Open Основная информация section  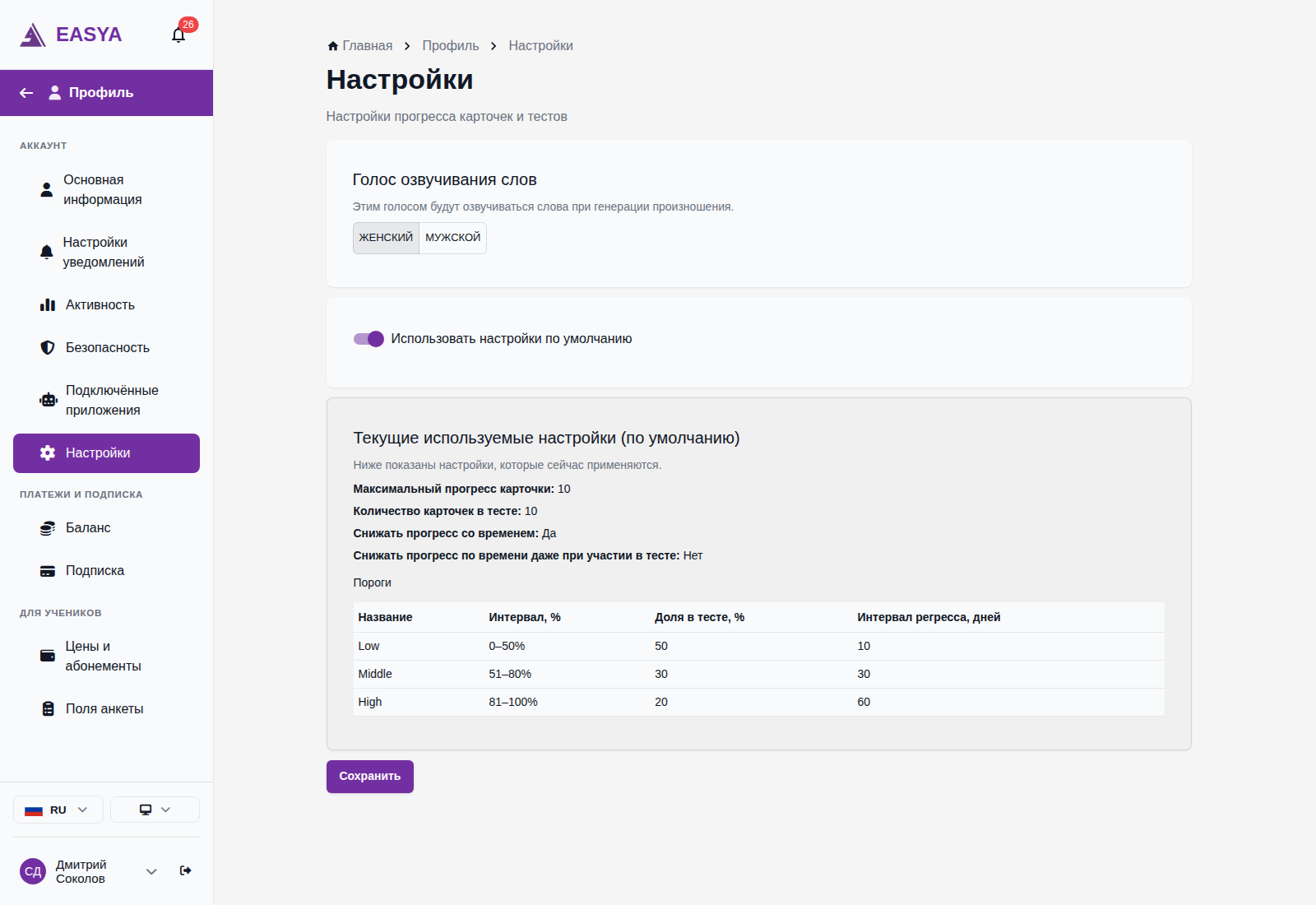click(106, 190)
